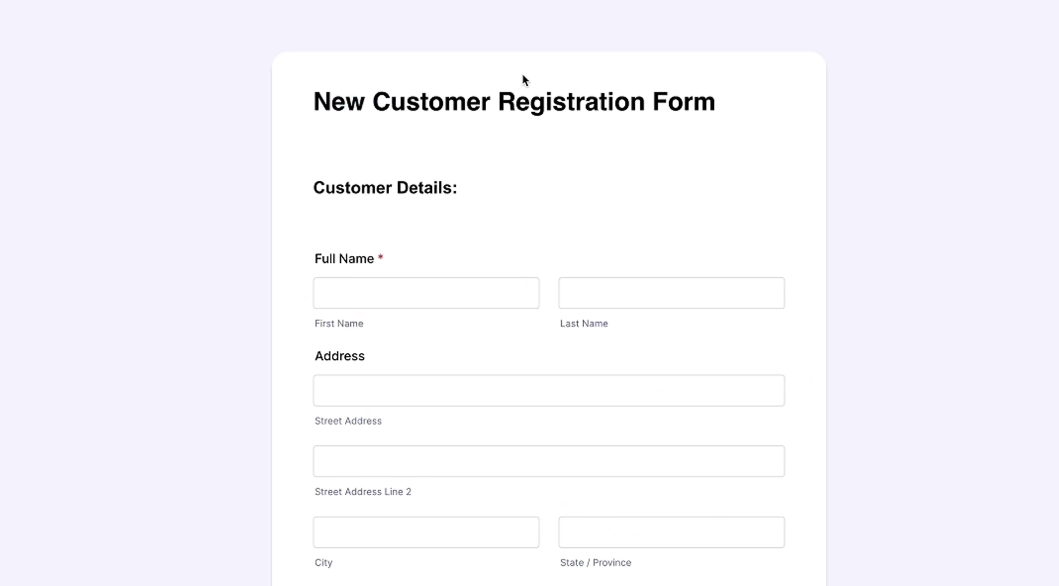Click the "Street Address Line 2" sublabel

pyautogui.click(x=363, y=492)
